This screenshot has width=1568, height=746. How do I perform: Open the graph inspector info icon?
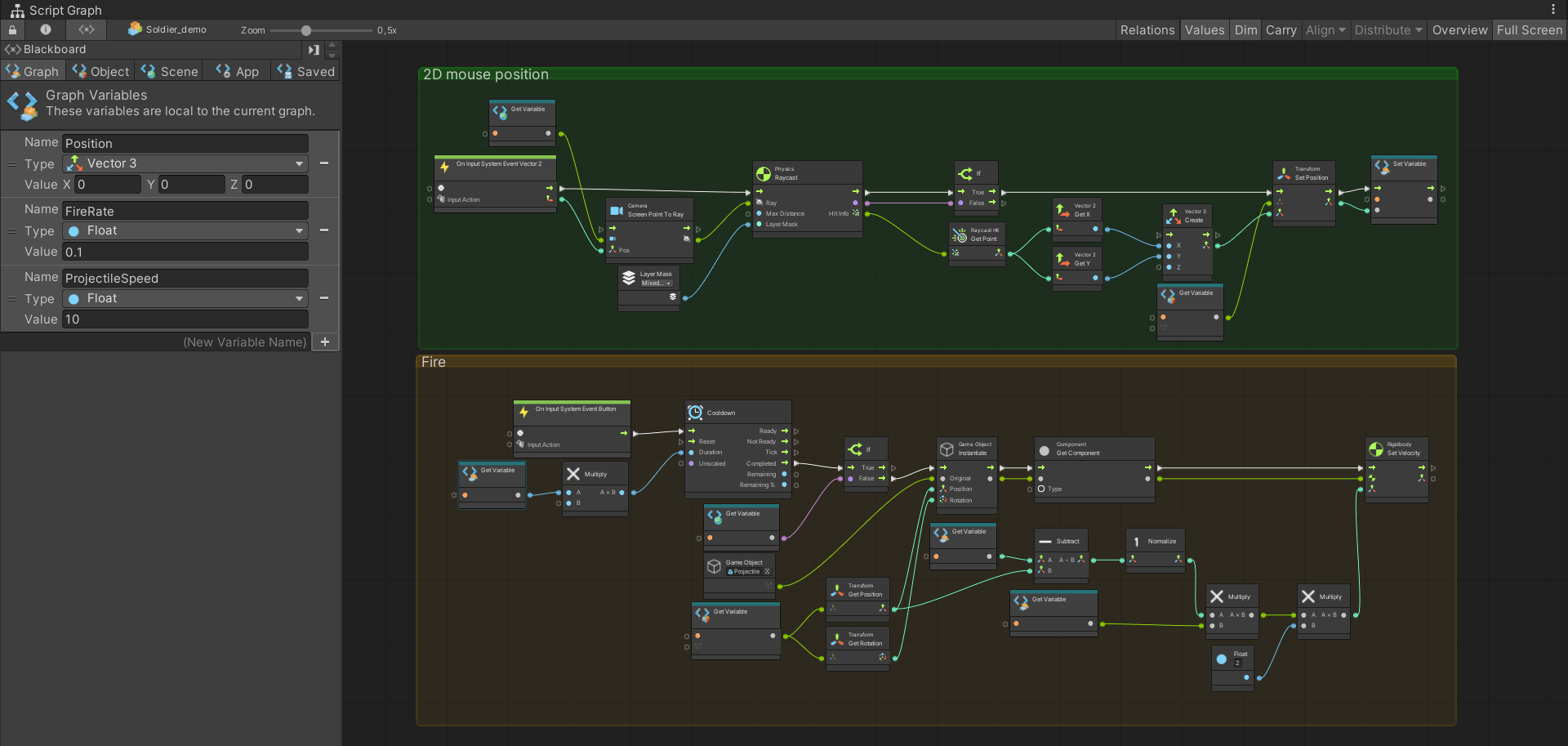(x=46, y=29)
